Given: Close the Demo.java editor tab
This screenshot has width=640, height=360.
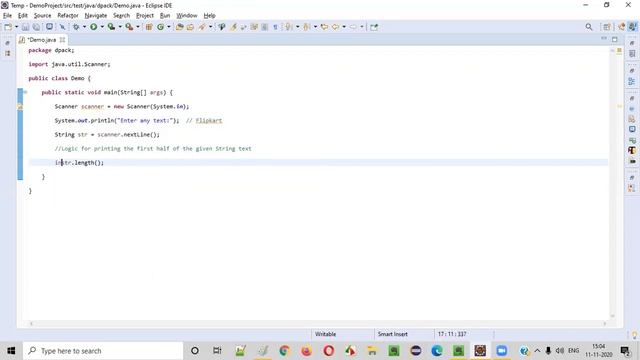Looking at the screenshot, I should point(62,40).
